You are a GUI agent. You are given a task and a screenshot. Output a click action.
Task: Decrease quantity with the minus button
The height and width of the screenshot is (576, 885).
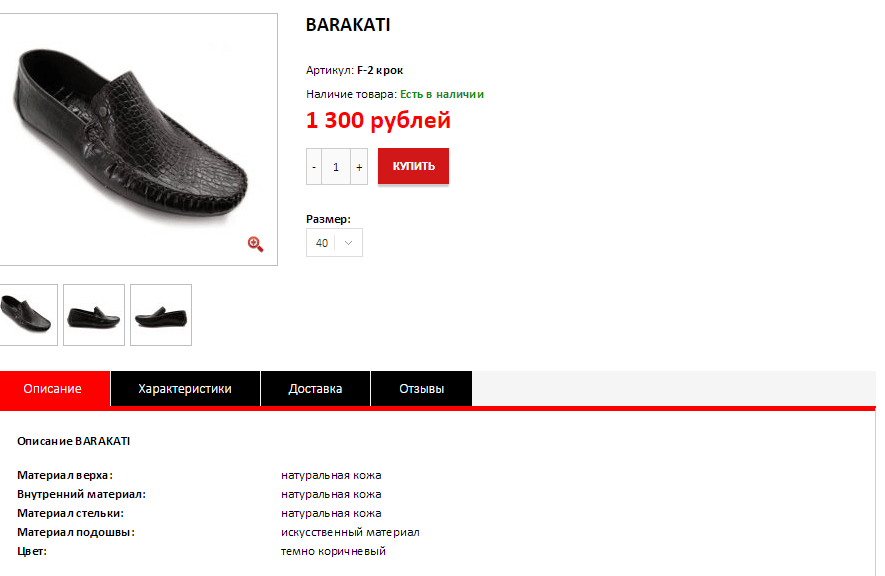pyautogui.click(x=314, y=166)
